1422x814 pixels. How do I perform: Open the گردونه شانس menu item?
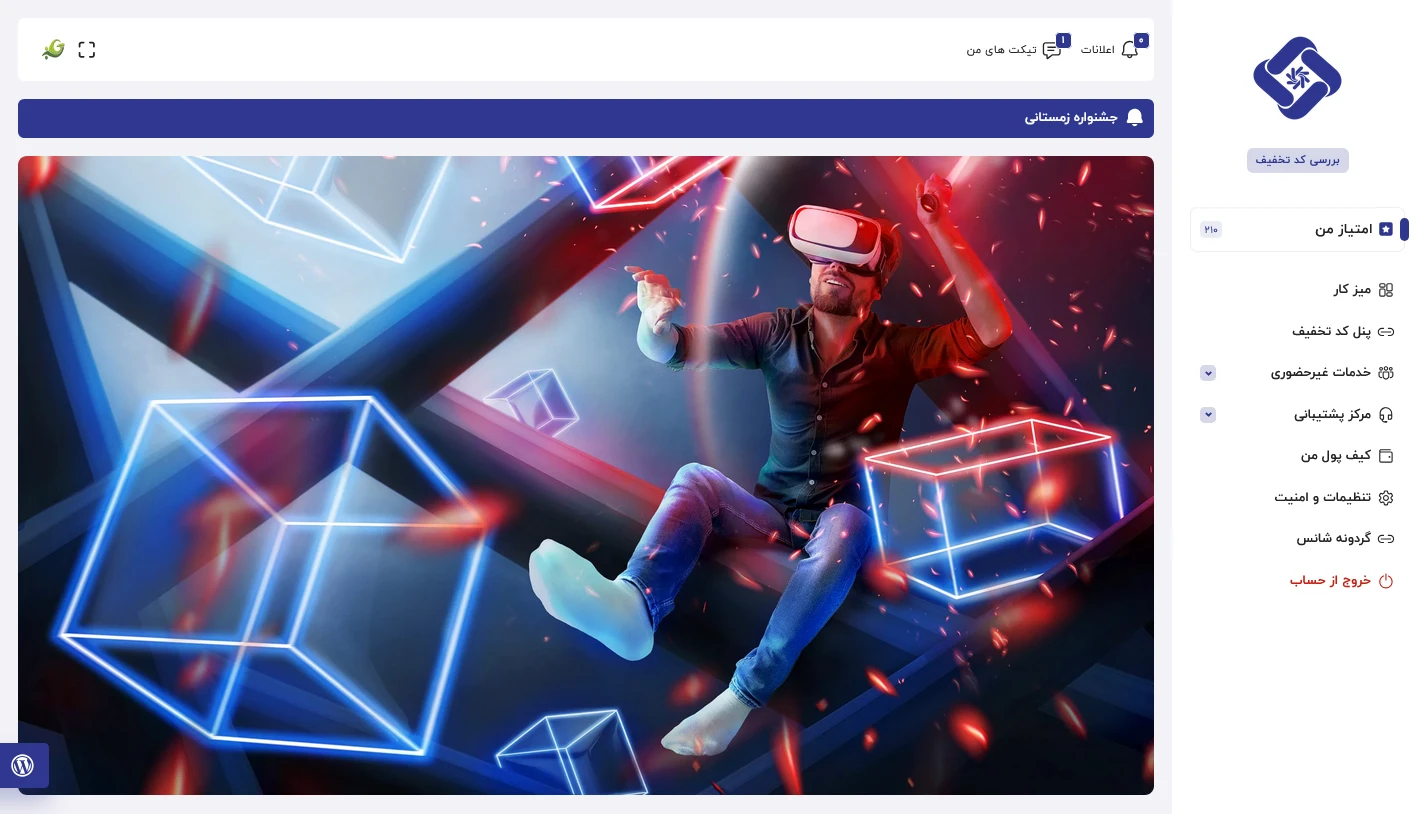tap(1335, 539)
